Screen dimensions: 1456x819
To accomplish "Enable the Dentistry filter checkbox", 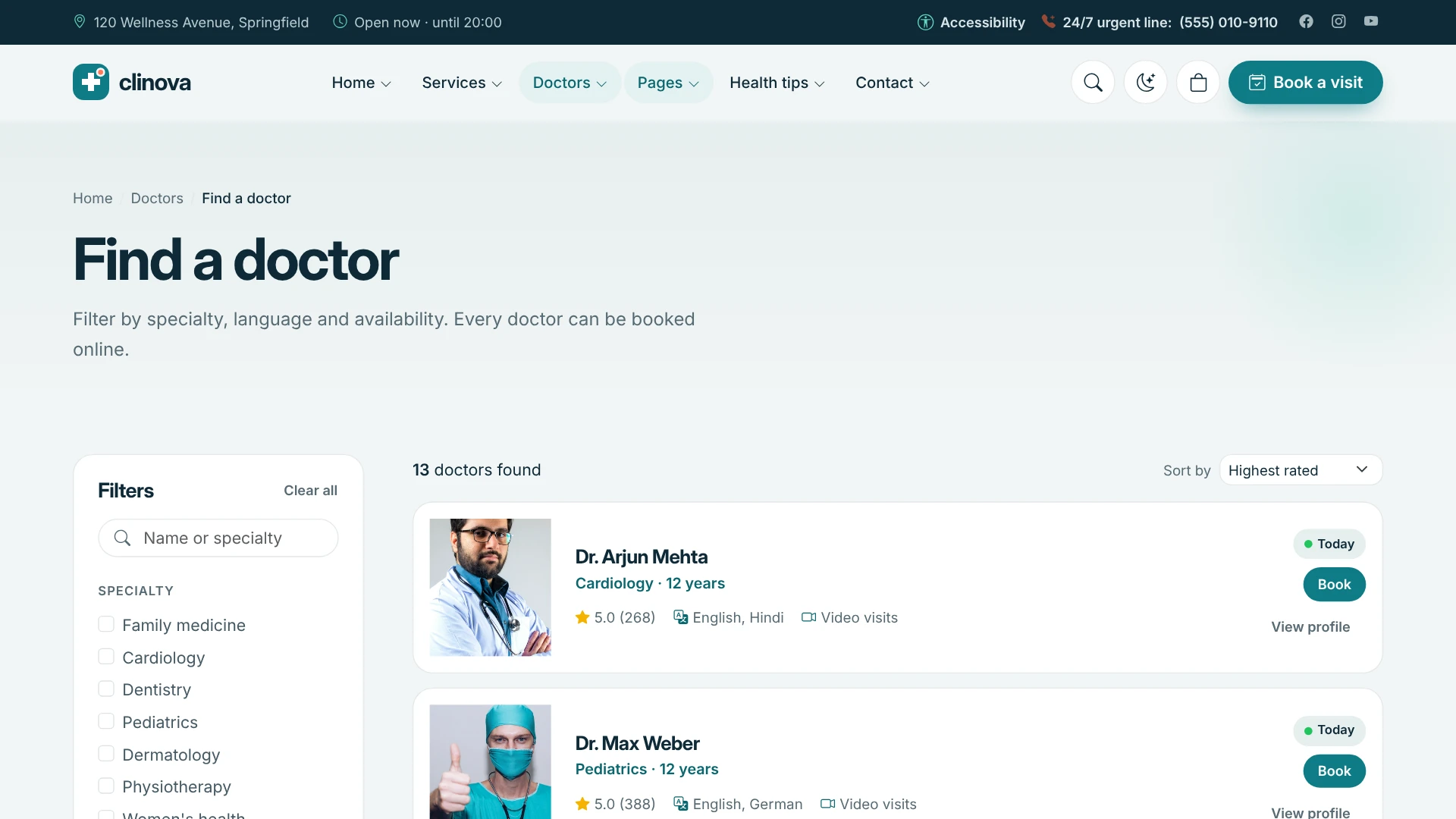I will [106, 689].
